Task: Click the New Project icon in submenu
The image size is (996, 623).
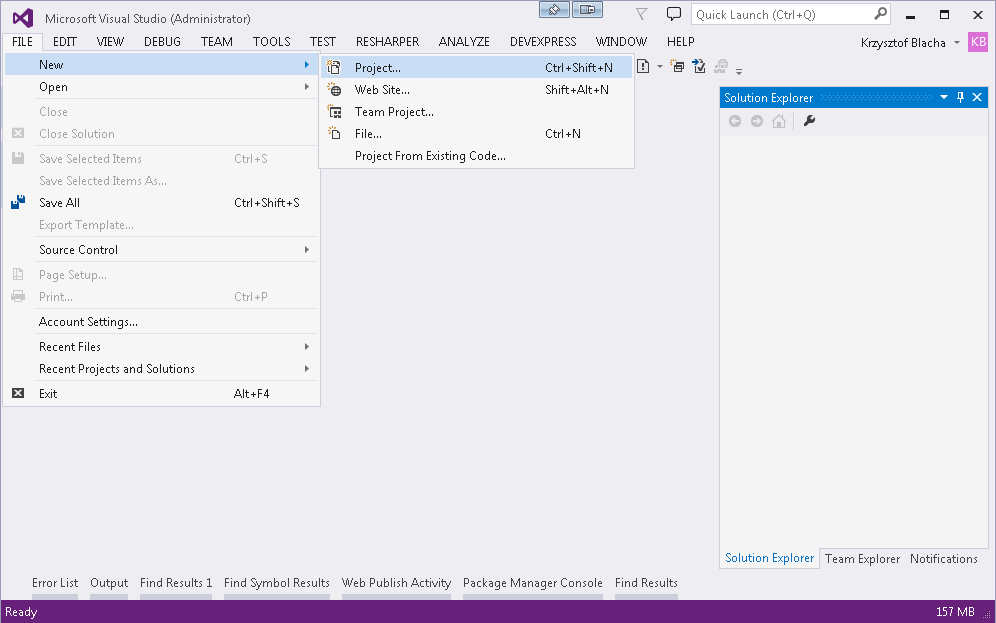Action: point(334,67)
